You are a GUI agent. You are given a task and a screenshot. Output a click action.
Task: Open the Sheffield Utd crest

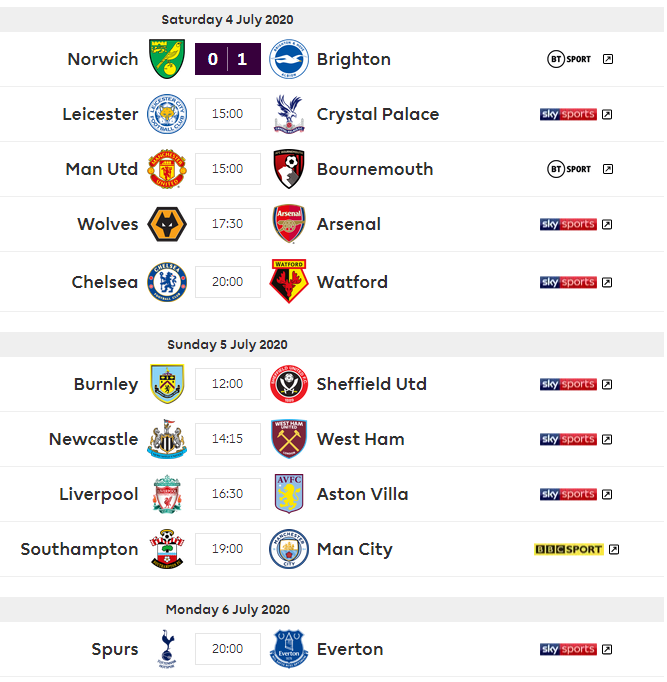[x=289, y=384]
